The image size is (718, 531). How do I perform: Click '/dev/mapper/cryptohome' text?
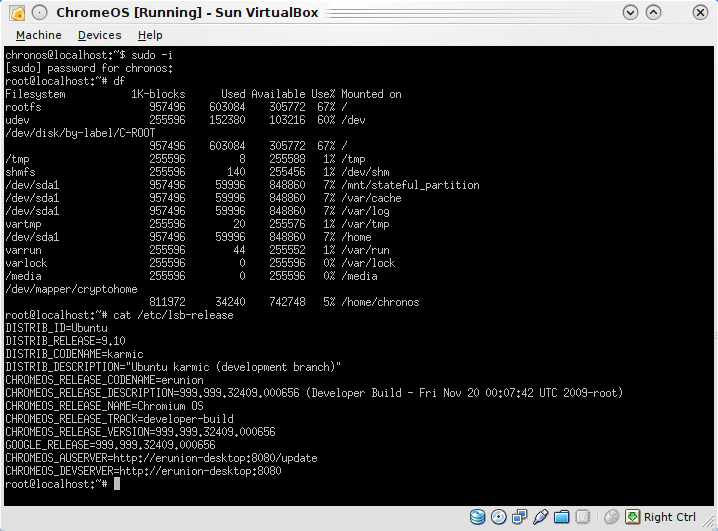(71, 289)
